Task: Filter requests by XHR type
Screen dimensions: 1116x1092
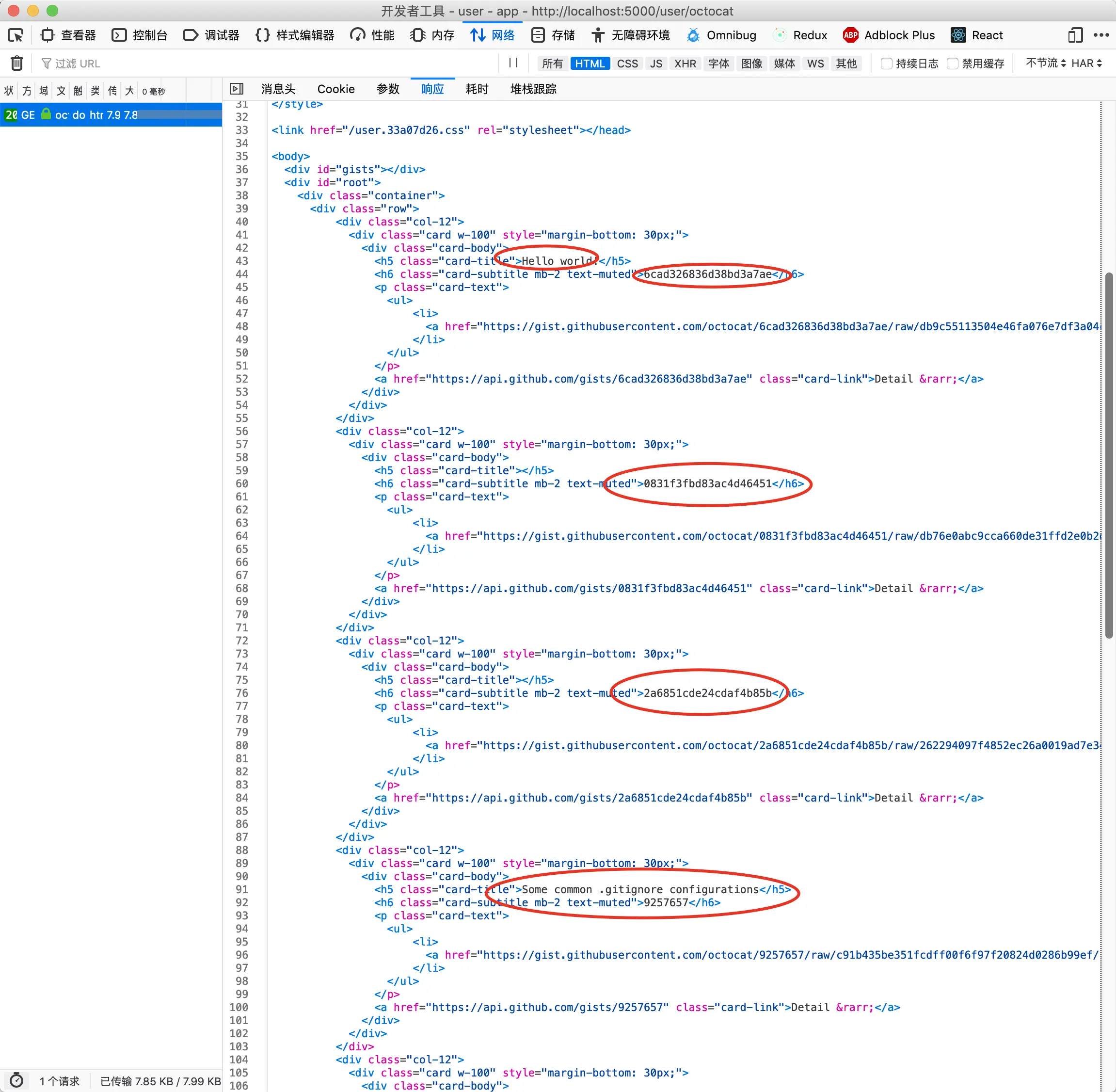Action: pos(685,64)
